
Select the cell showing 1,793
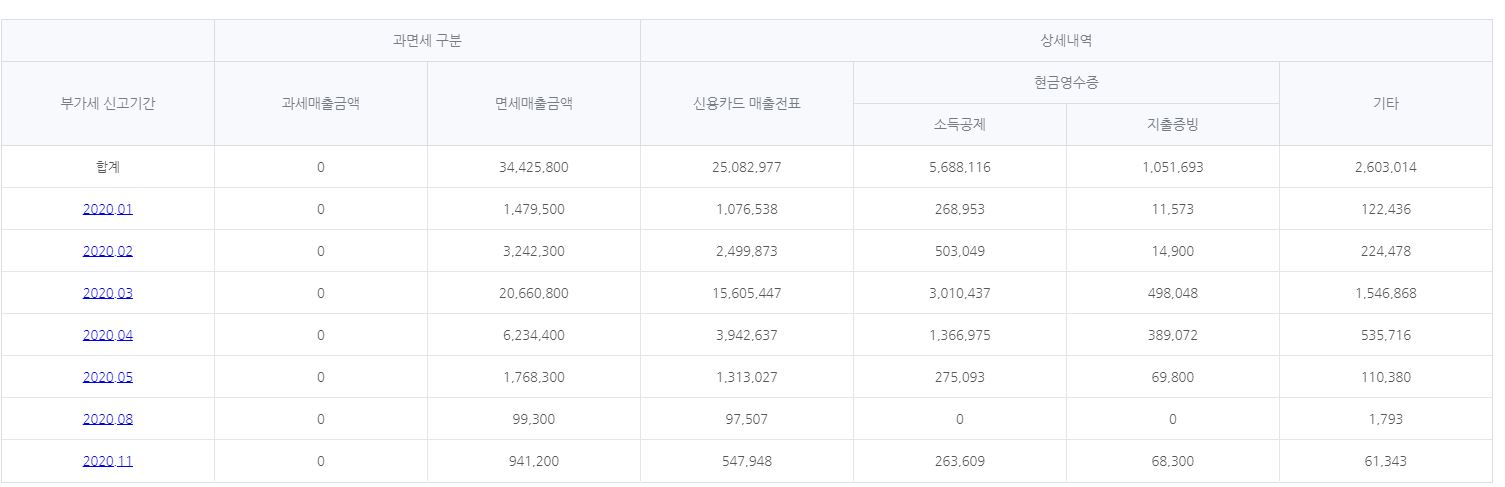tap(1386, 419)
